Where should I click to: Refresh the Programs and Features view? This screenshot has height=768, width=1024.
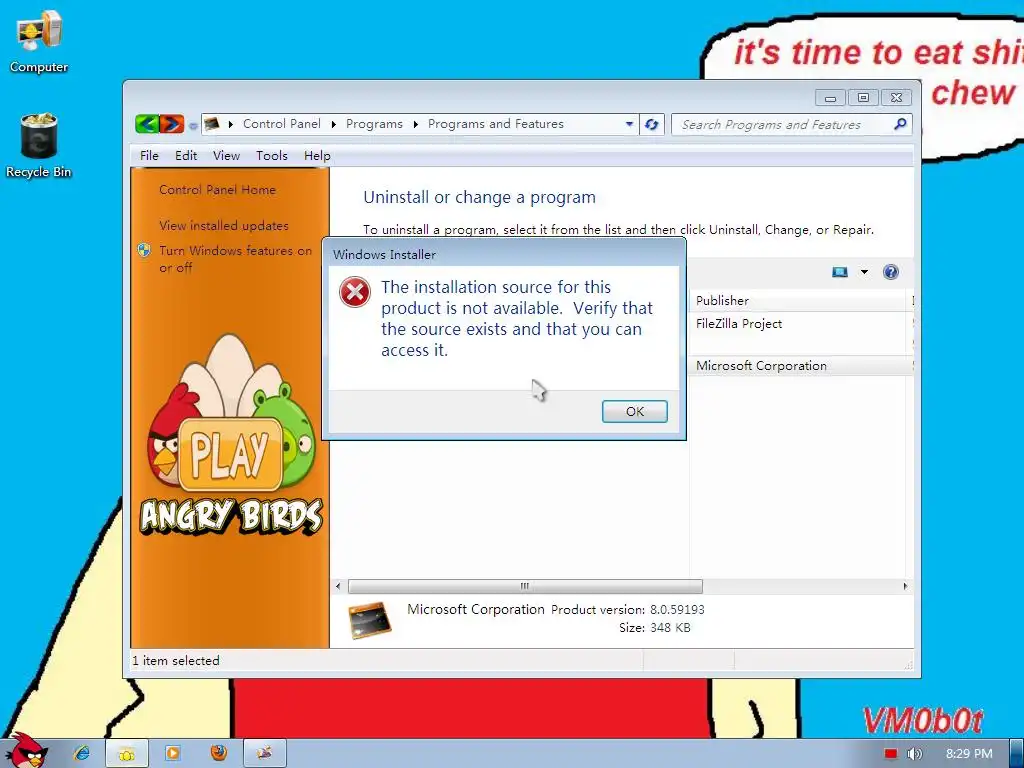(x=652, y=124)
